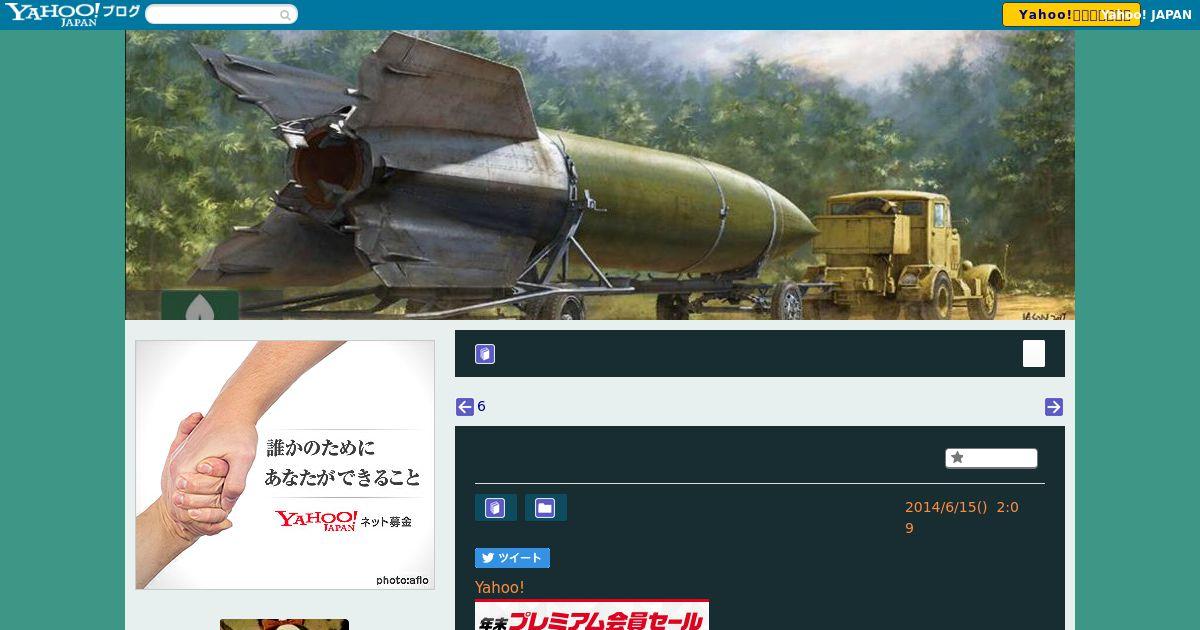Click the book icon in the top bar

485,354
